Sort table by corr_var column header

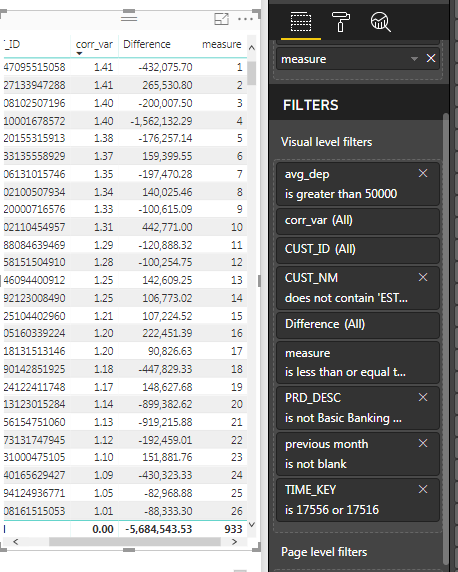coord(94,45)
